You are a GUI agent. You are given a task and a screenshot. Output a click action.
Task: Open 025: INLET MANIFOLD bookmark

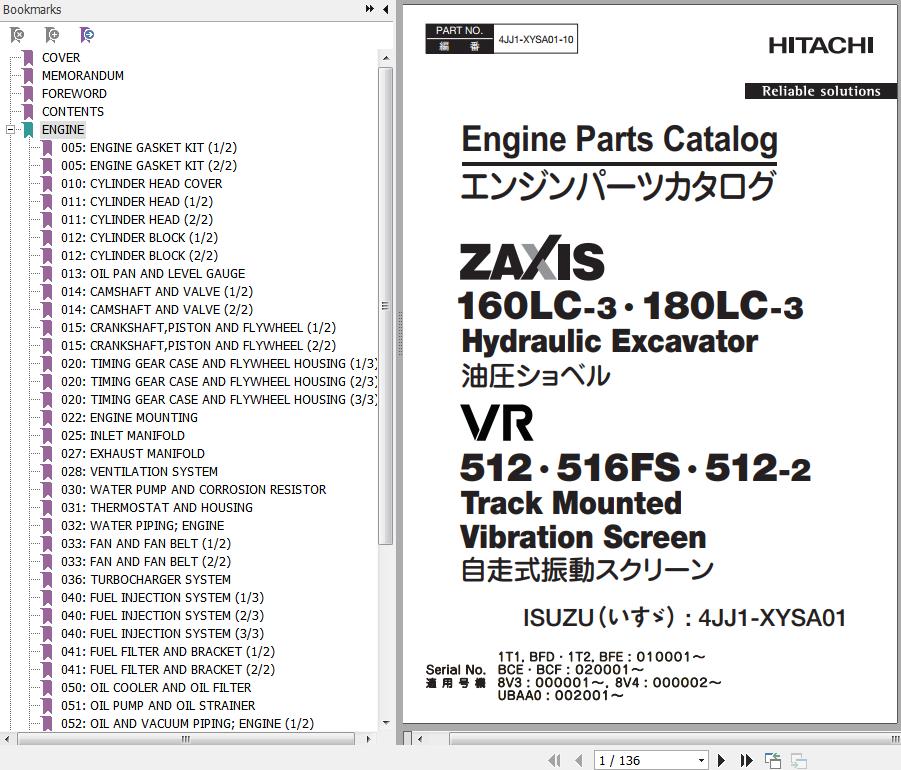[123, 435]
